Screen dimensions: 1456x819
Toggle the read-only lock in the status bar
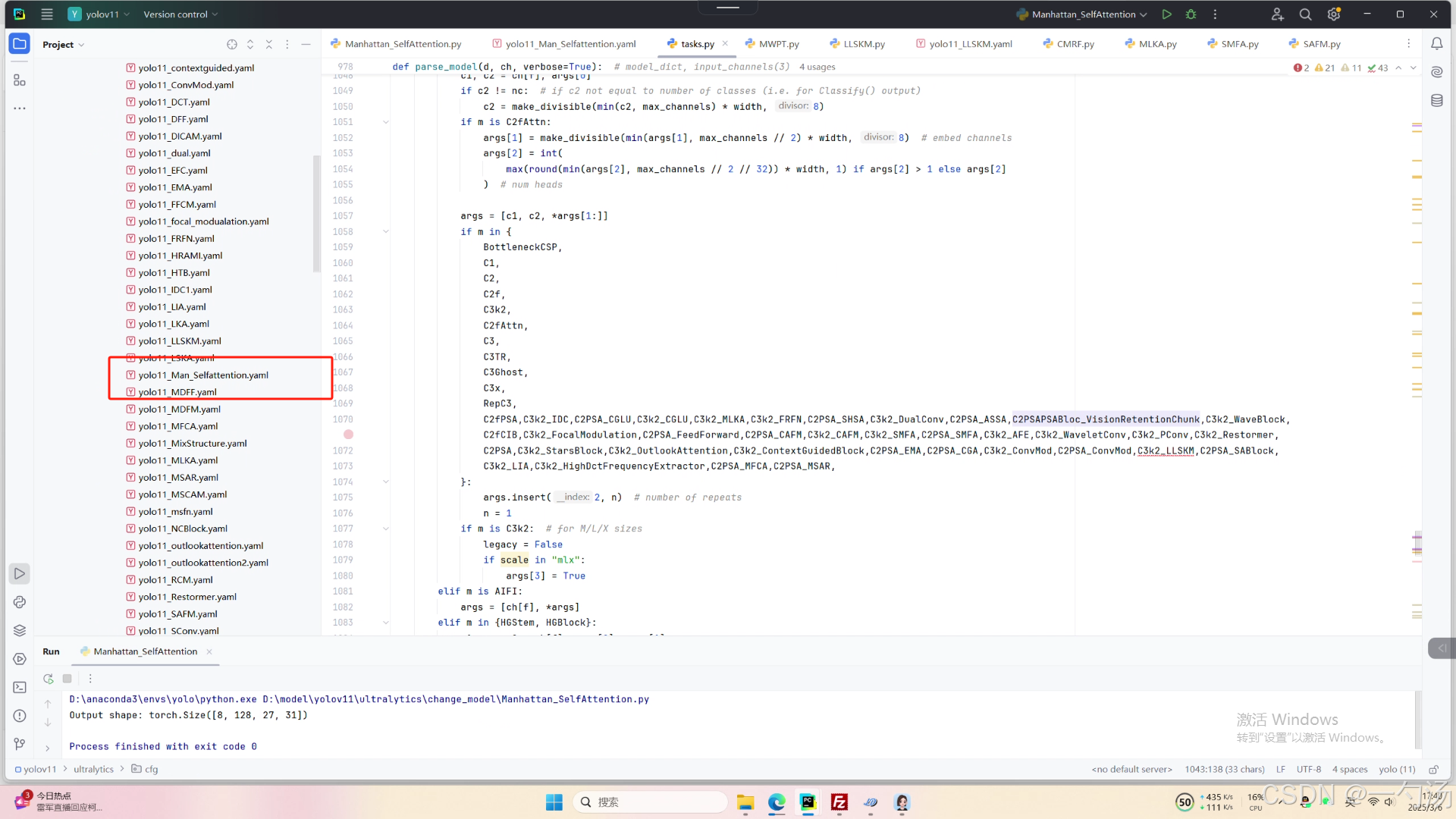pos(1433,769)
